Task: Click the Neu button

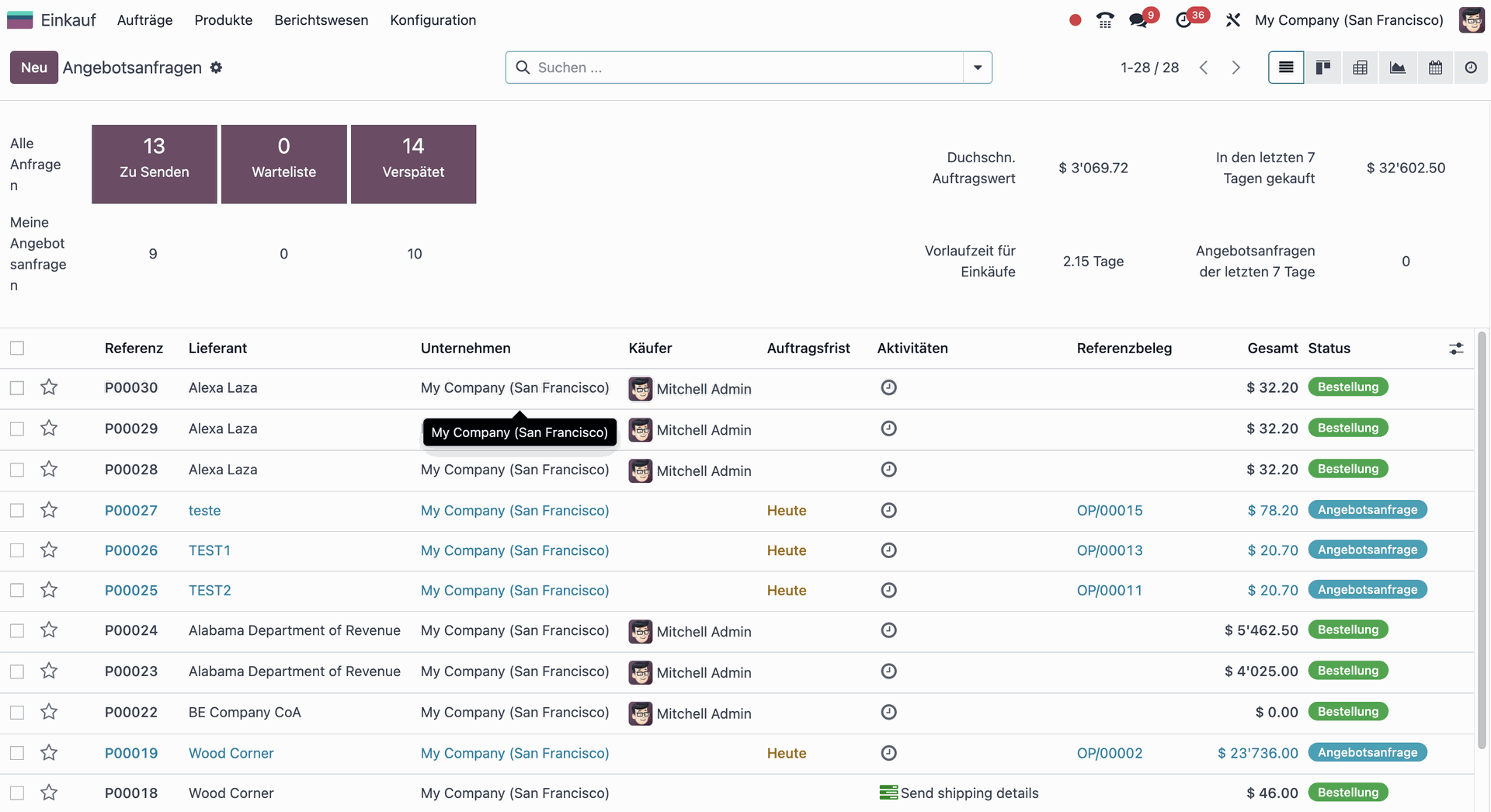Action: tap(33, 68)
